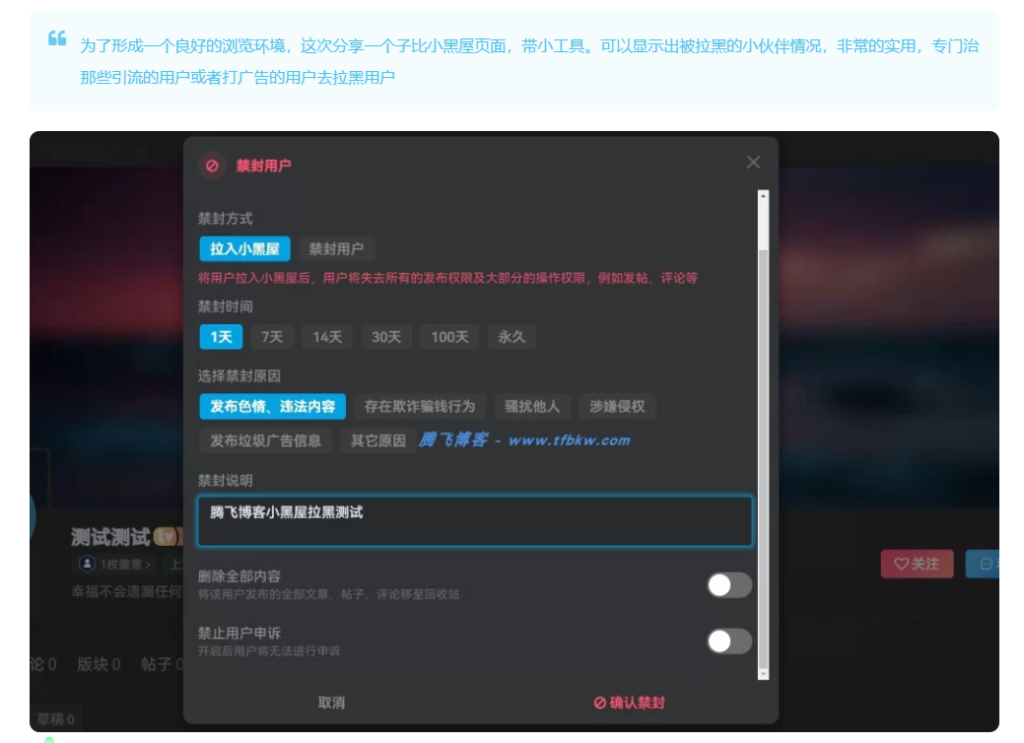
Task: Choose 骚扰他人 as the ban reason
Action: click(x=533, y=406)
